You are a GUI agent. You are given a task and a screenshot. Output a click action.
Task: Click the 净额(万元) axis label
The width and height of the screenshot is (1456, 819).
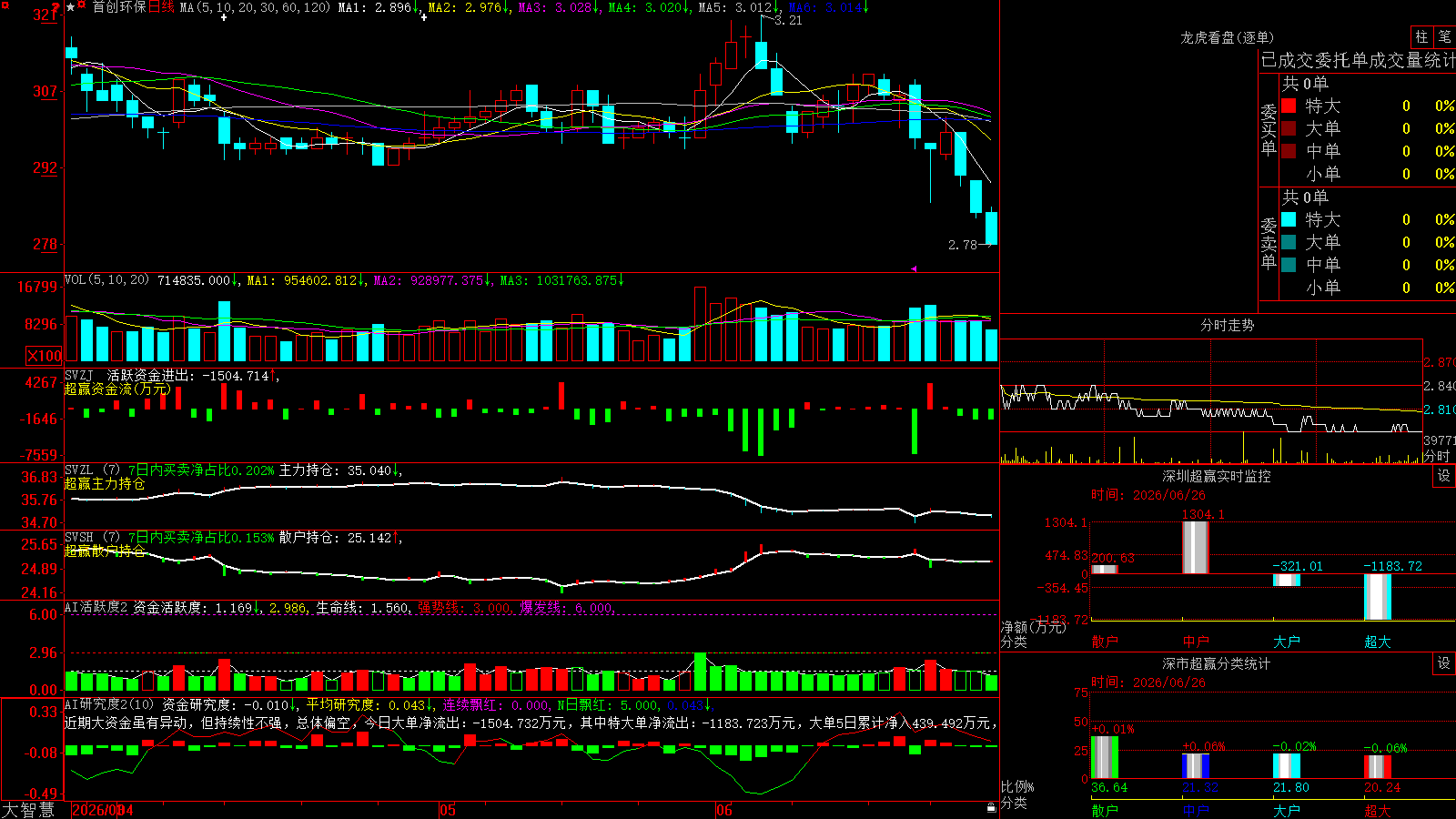click(1033, 627)
